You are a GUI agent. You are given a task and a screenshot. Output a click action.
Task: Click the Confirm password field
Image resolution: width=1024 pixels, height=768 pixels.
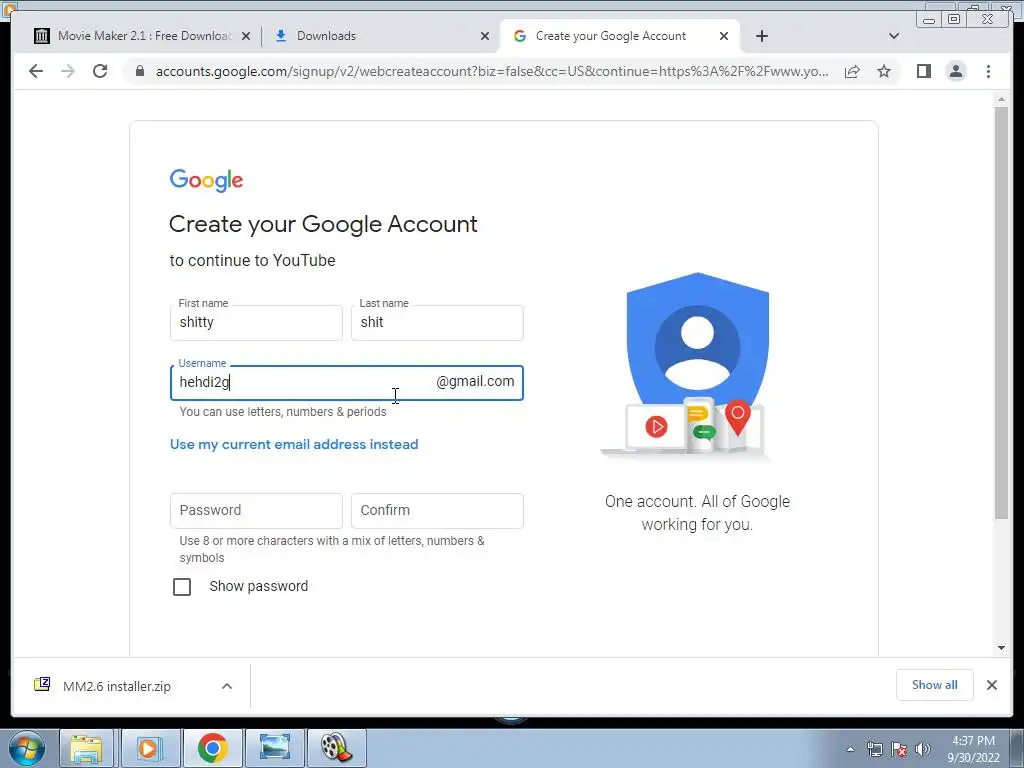437,511
